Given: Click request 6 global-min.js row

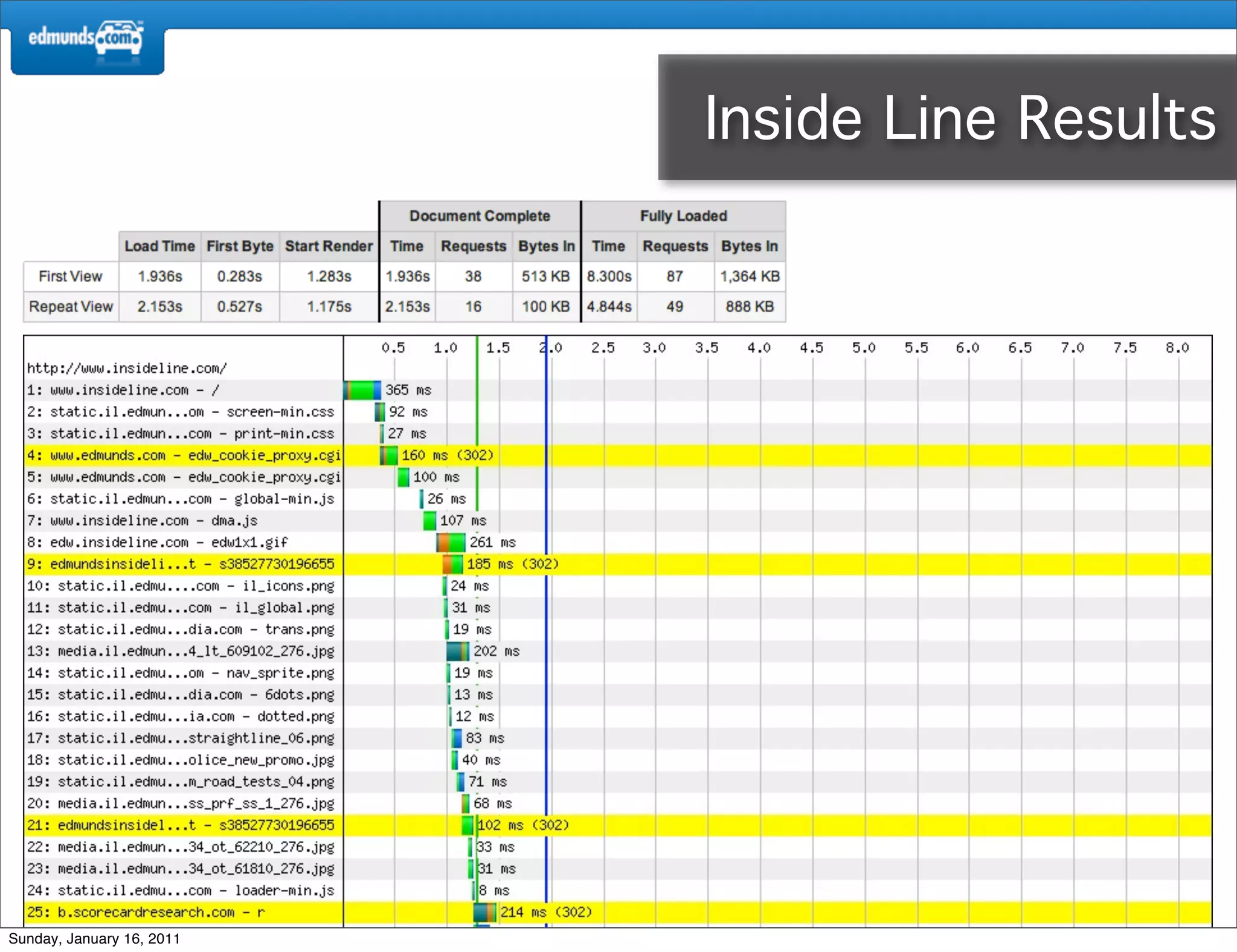Looking at the screenshot, I should click(x=617, y=498).
